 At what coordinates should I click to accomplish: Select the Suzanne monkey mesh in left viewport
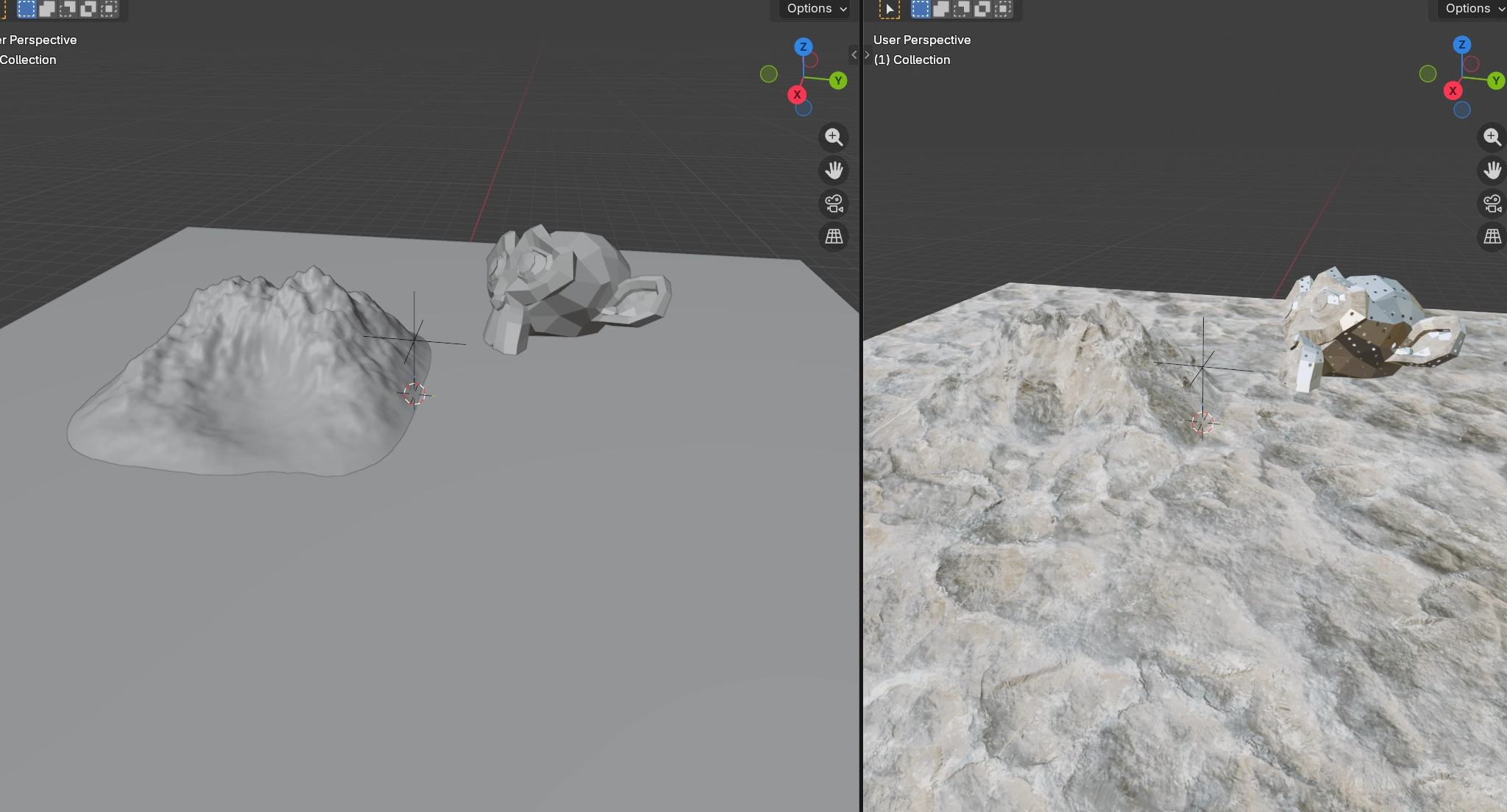(559, 294)
